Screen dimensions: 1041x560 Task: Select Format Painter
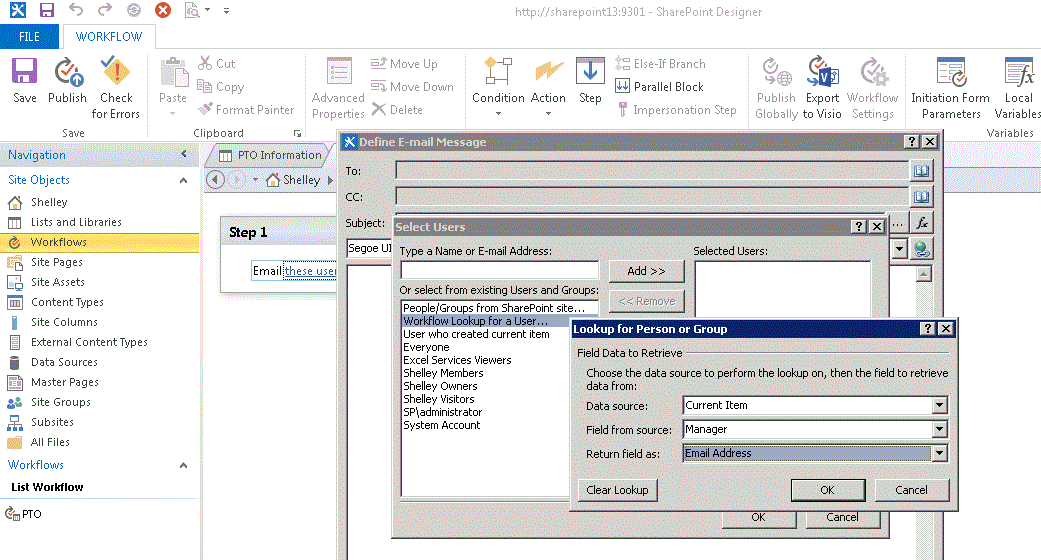[246, 110]
